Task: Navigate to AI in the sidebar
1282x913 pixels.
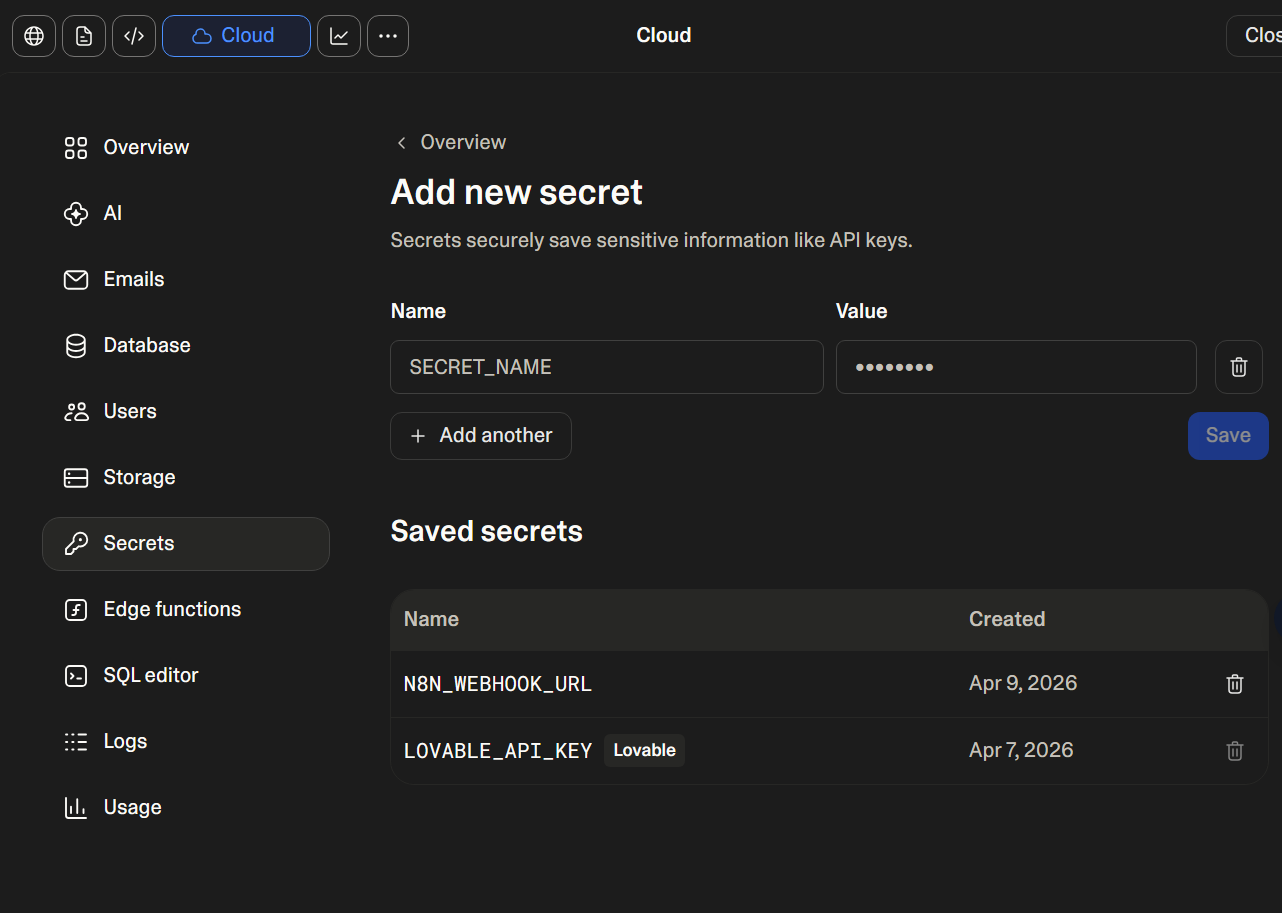Action: 112,214
